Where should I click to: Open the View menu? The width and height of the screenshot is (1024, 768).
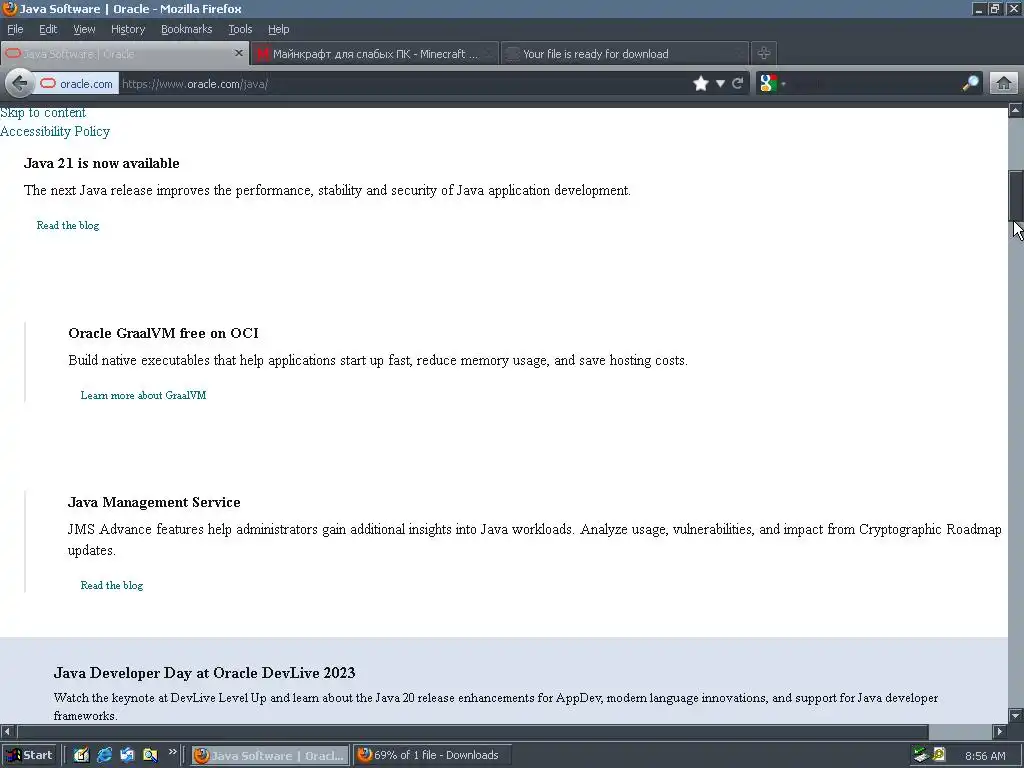[x=84, y=29]
